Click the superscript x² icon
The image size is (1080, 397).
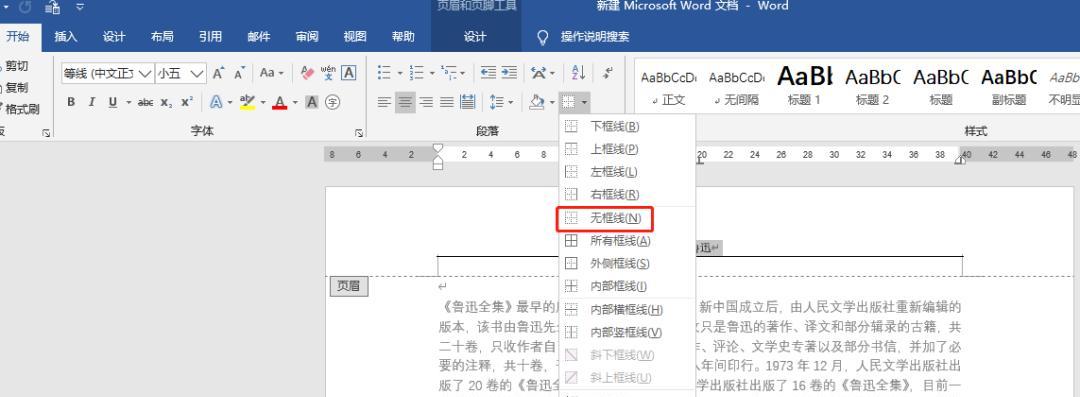(x=187, y=102)
